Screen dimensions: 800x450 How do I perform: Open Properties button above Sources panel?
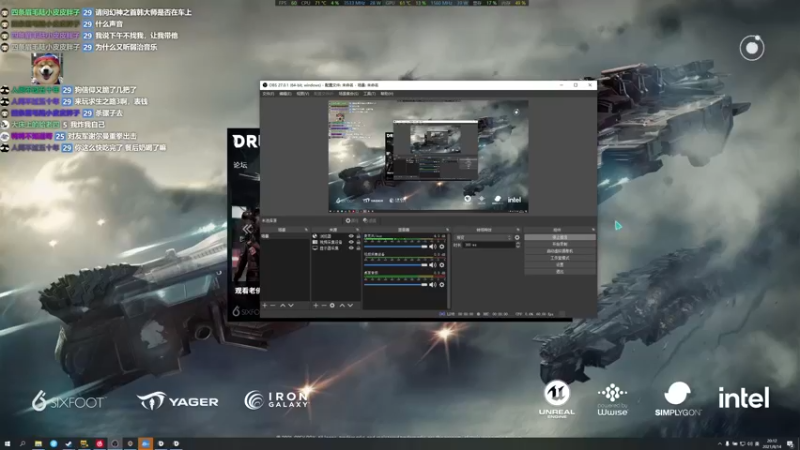click(352, 221)
